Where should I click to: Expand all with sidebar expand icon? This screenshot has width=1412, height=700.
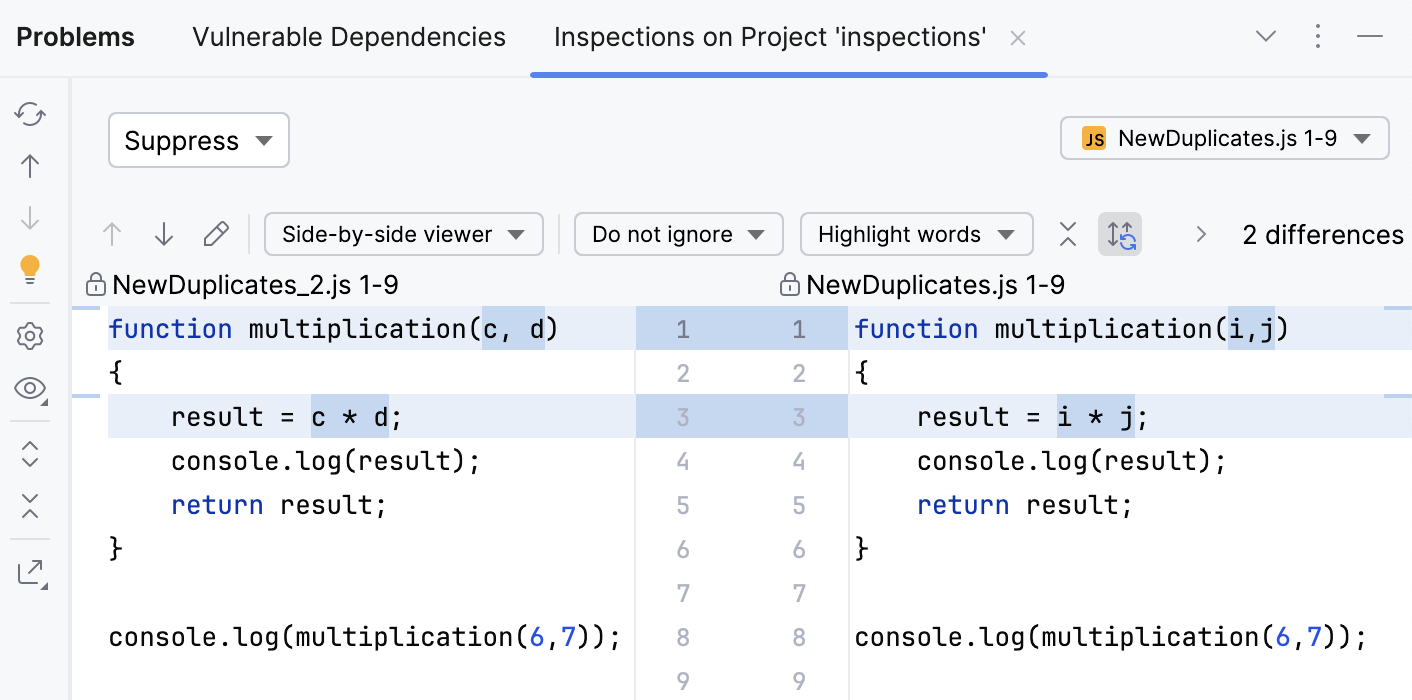pyautogui.click(x=30, y=454)
